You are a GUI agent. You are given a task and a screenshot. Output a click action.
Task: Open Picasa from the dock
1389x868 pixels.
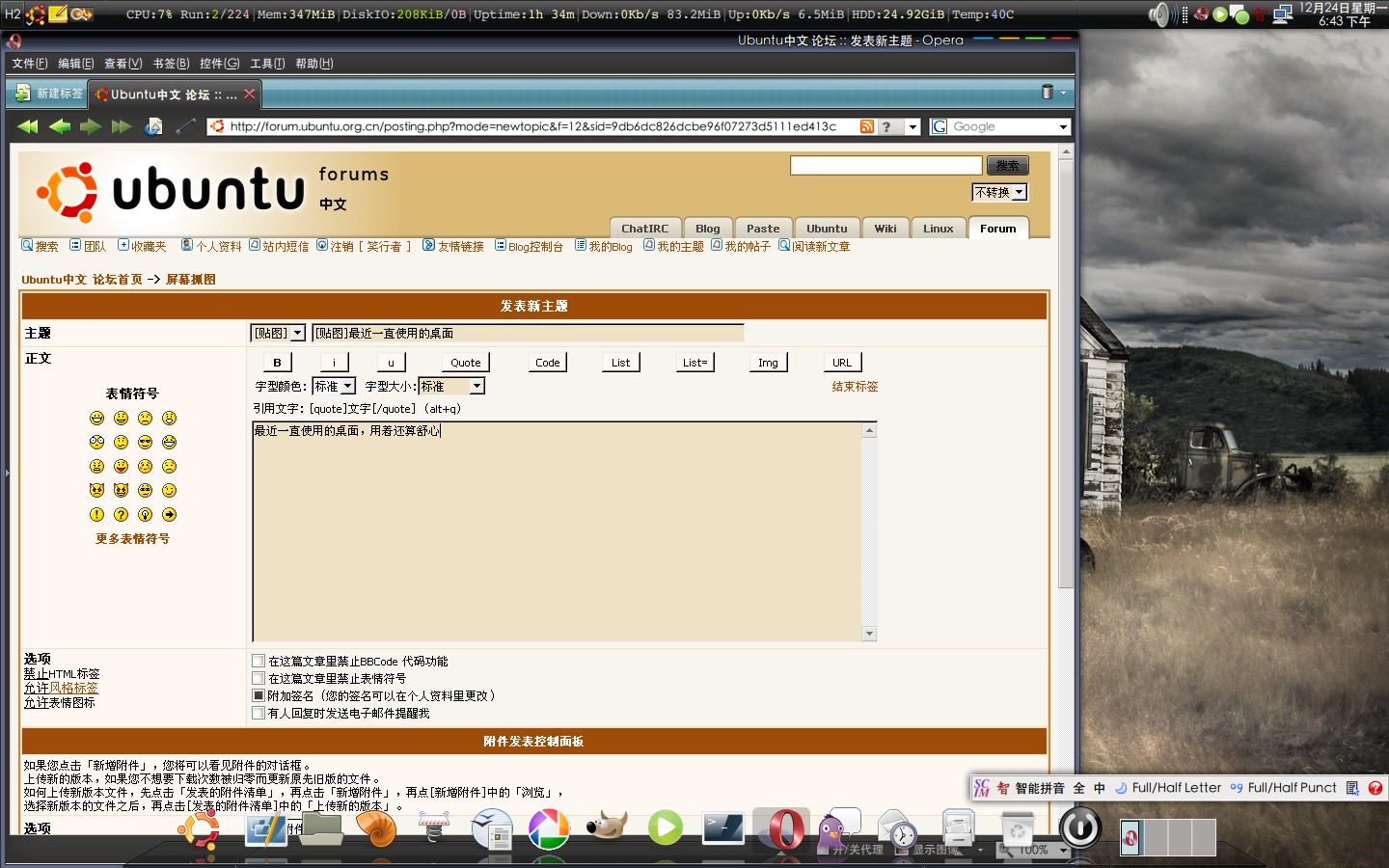(x=549, y=829)
